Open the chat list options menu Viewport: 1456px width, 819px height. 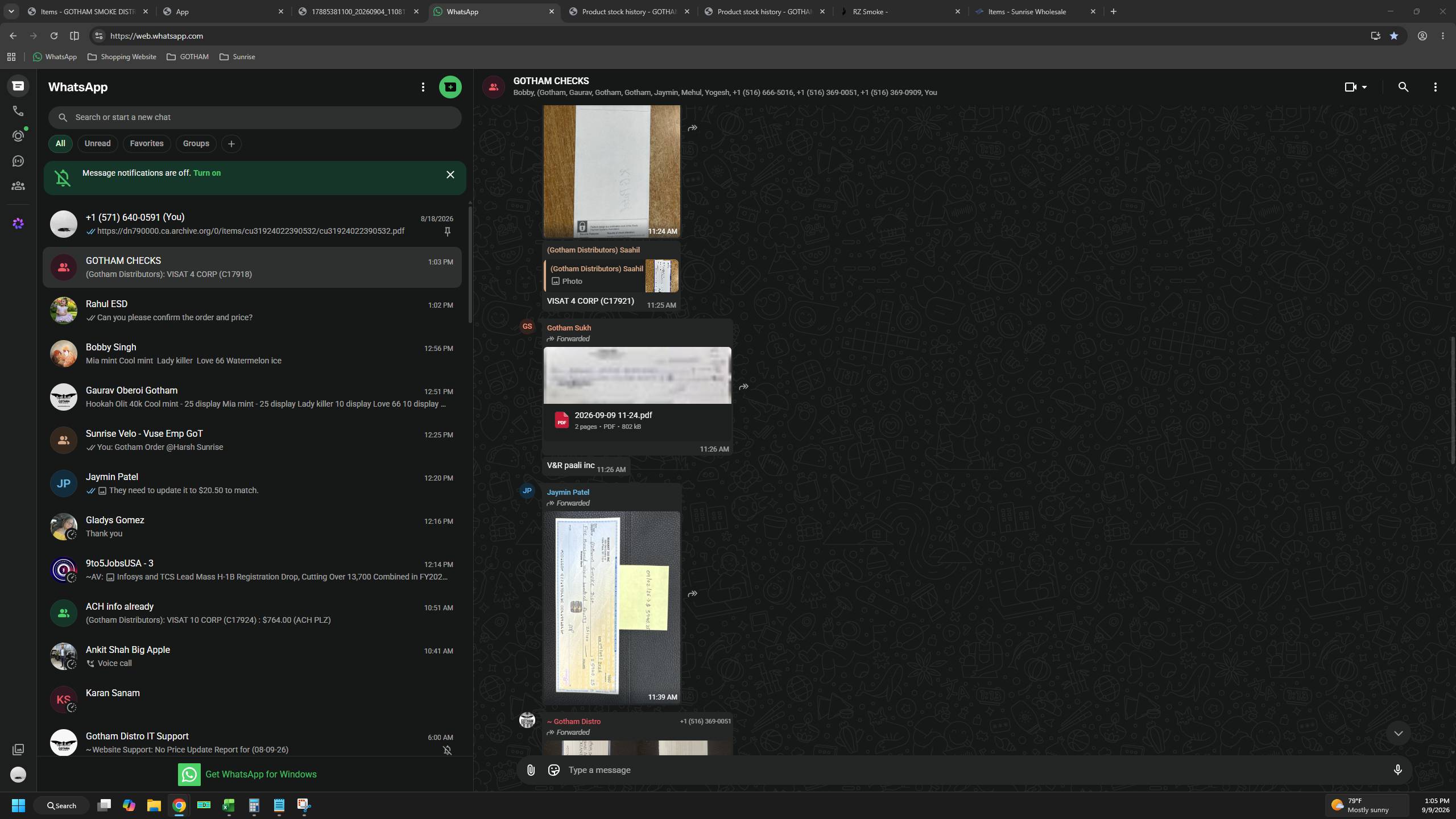423,87
